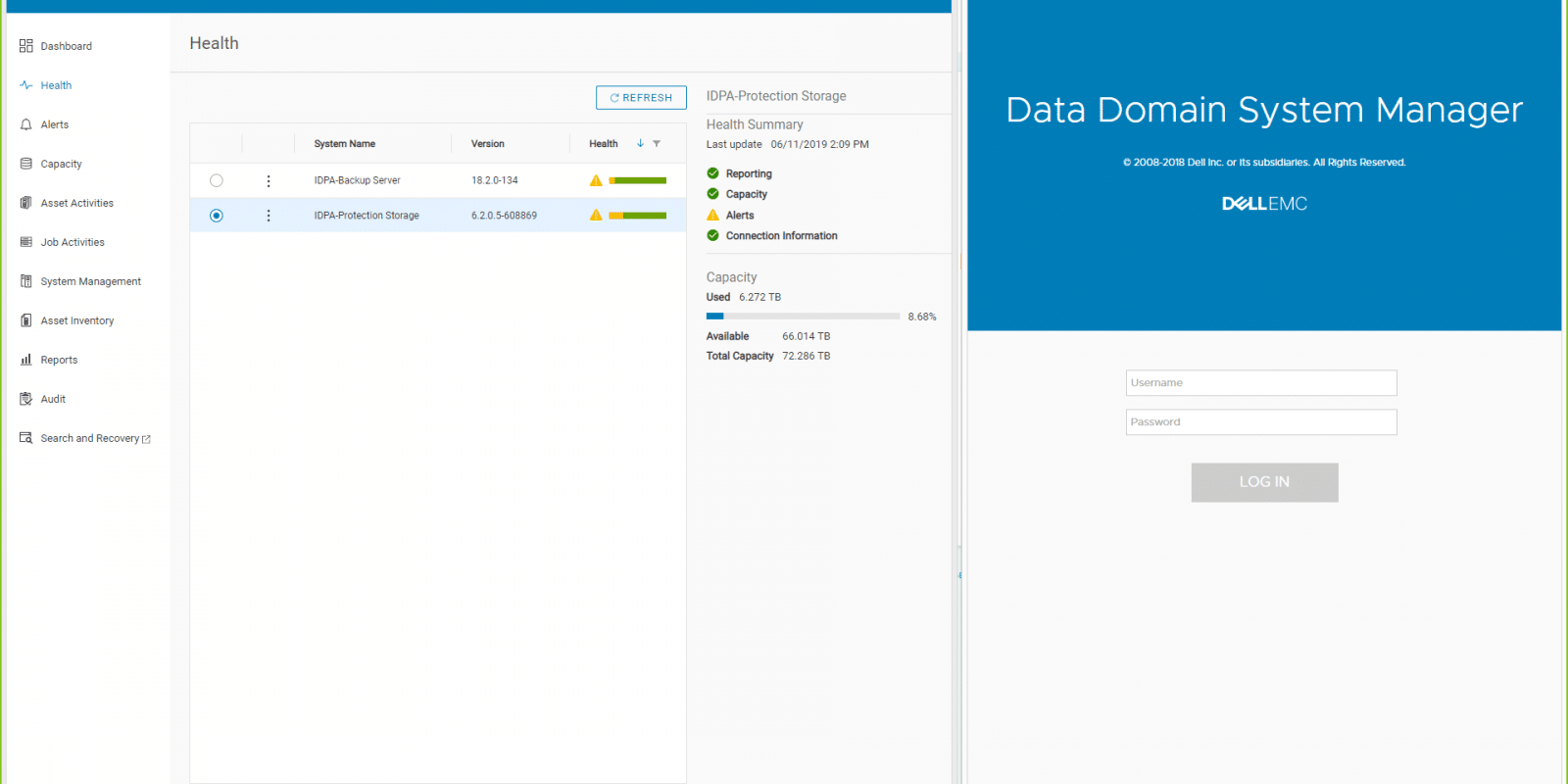Click the Alerts bell icon
1568x784 pixels.
(x=26, y=124)
